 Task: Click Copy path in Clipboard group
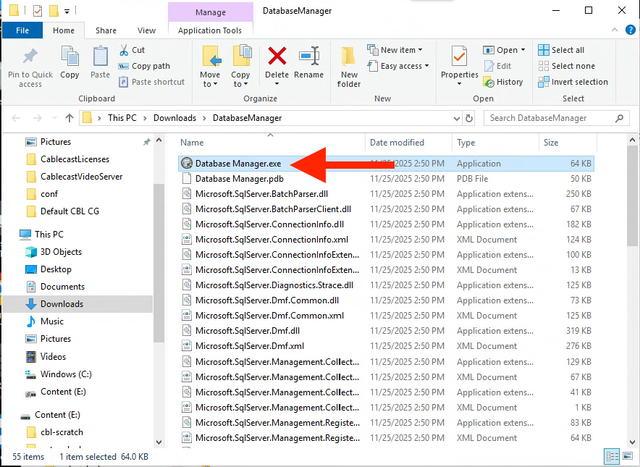point(144,66)
